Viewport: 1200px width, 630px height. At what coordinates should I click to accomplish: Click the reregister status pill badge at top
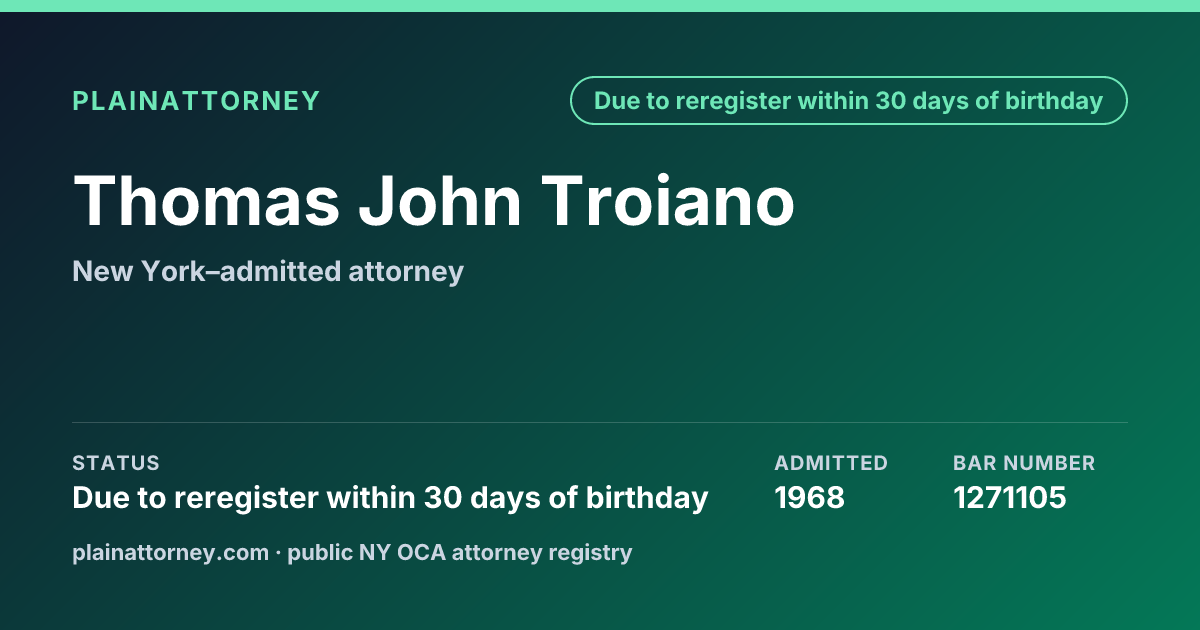tap(849, 101)
